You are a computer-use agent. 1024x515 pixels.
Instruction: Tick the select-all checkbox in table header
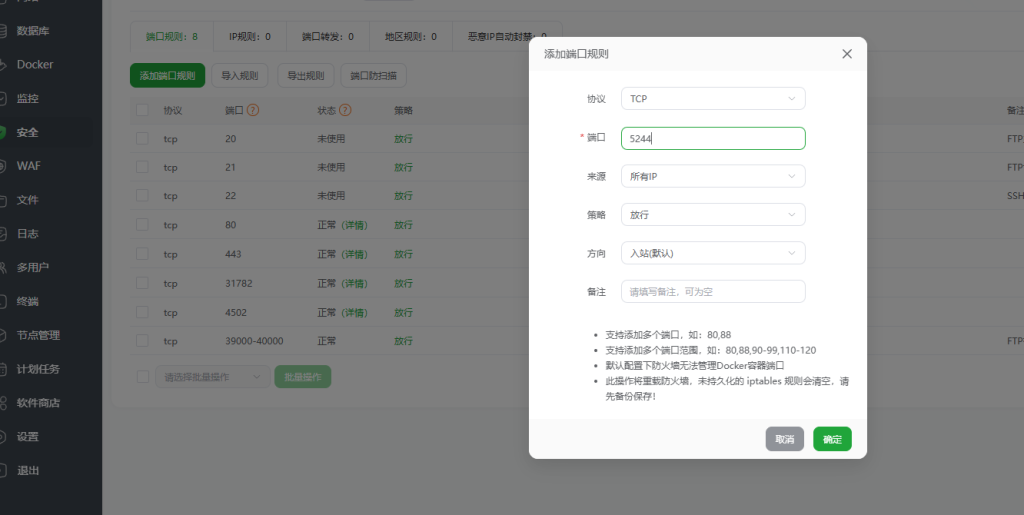coord(142,111)
